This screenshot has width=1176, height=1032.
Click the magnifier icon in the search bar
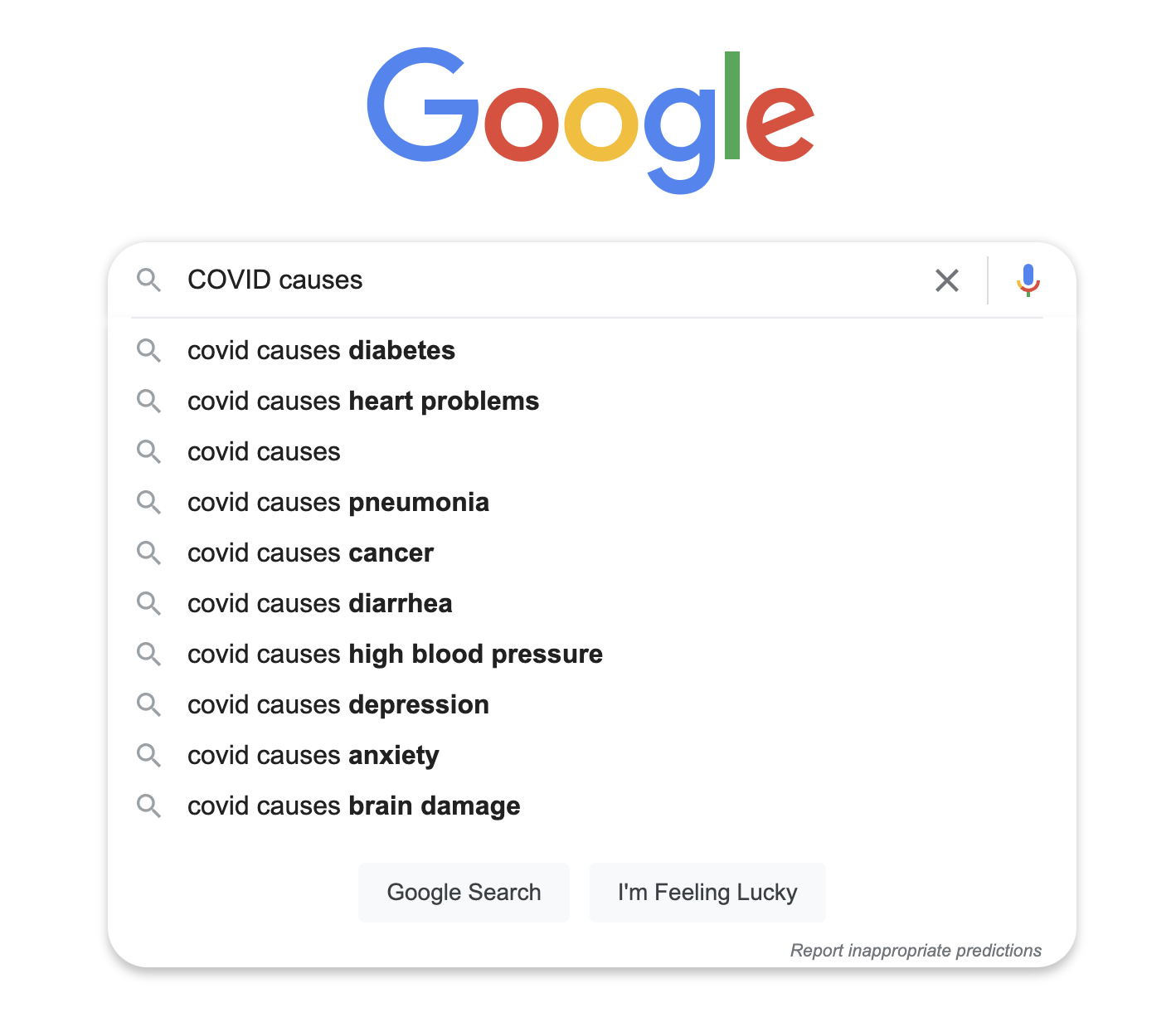pos(148,280)
